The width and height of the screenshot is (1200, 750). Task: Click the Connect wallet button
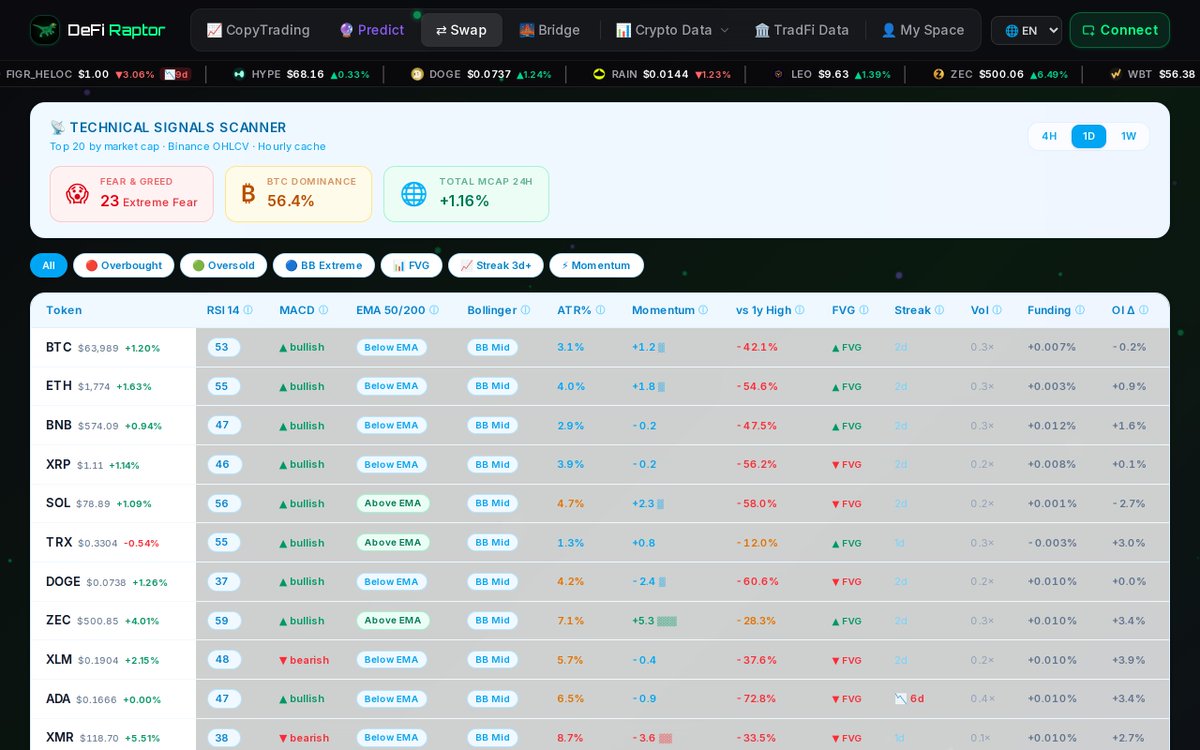1119,30
